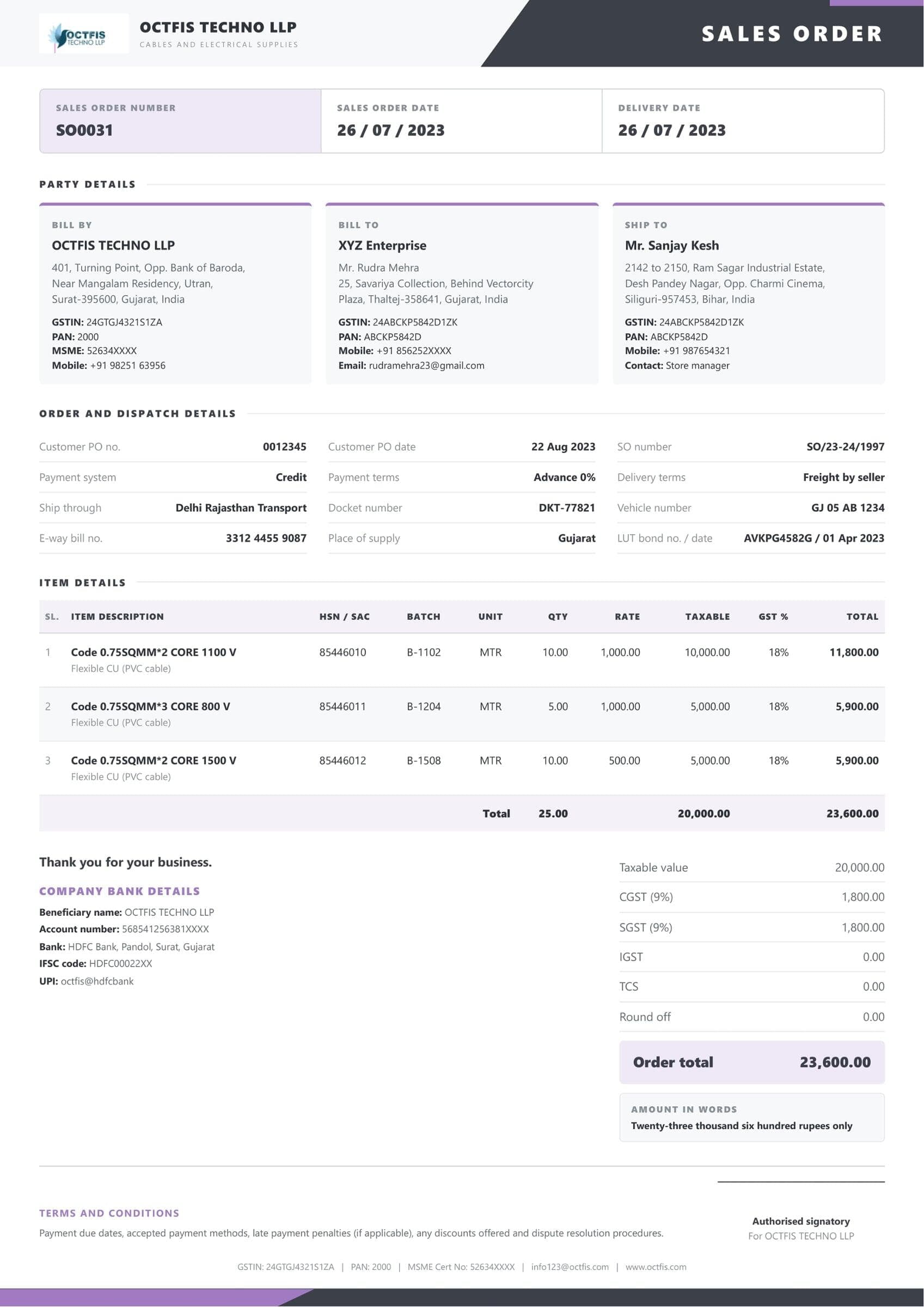Click Payment system value 'Credit'
The height and width of the screenshot is (1307, 924).
coord(291,478)
